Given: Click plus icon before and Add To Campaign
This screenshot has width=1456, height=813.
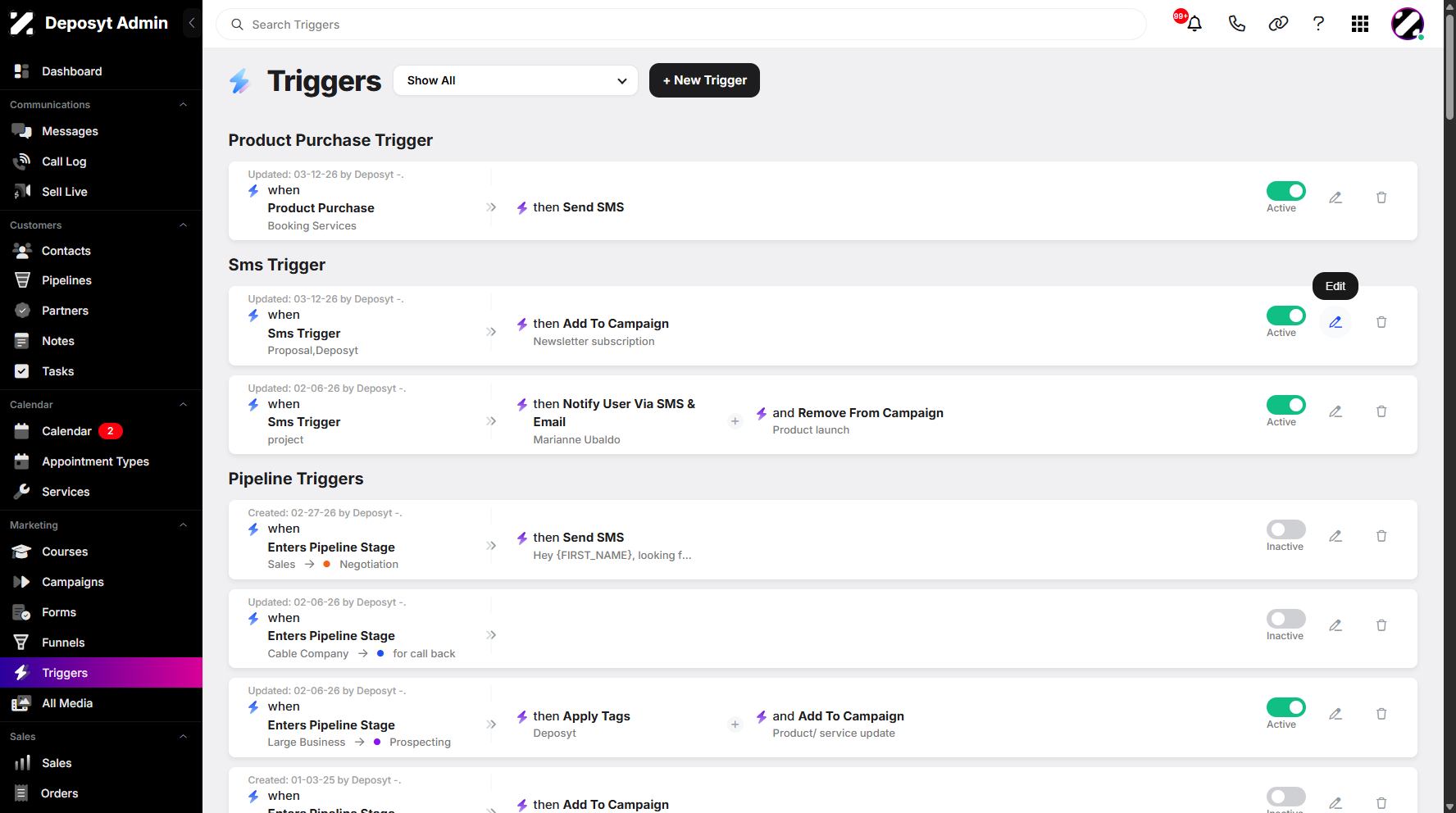Looking at the screenshot, I should coord(735,724).
